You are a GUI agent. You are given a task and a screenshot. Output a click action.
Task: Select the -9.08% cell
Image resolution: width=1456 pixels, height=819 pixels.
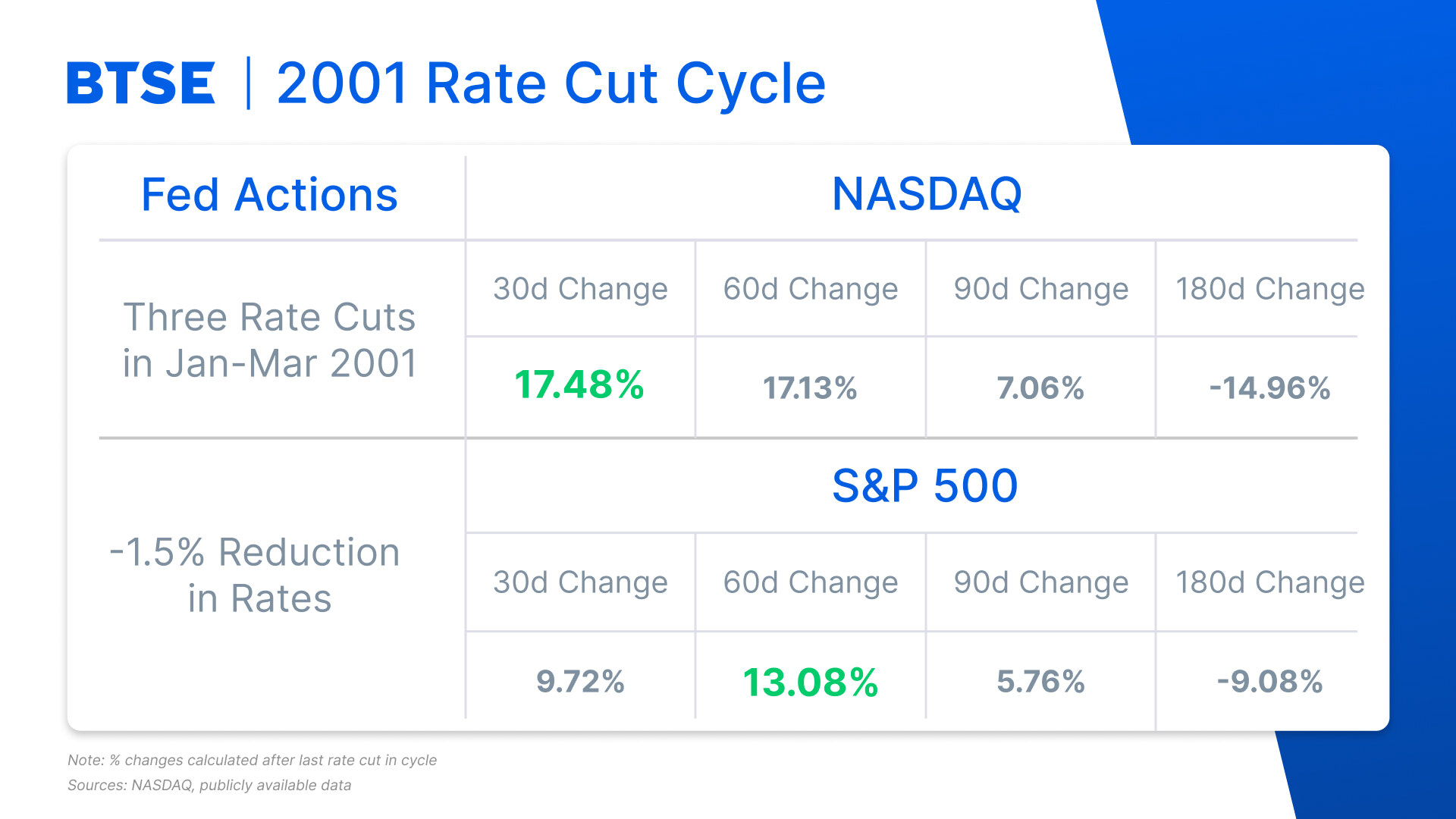tap(1269, 681)
